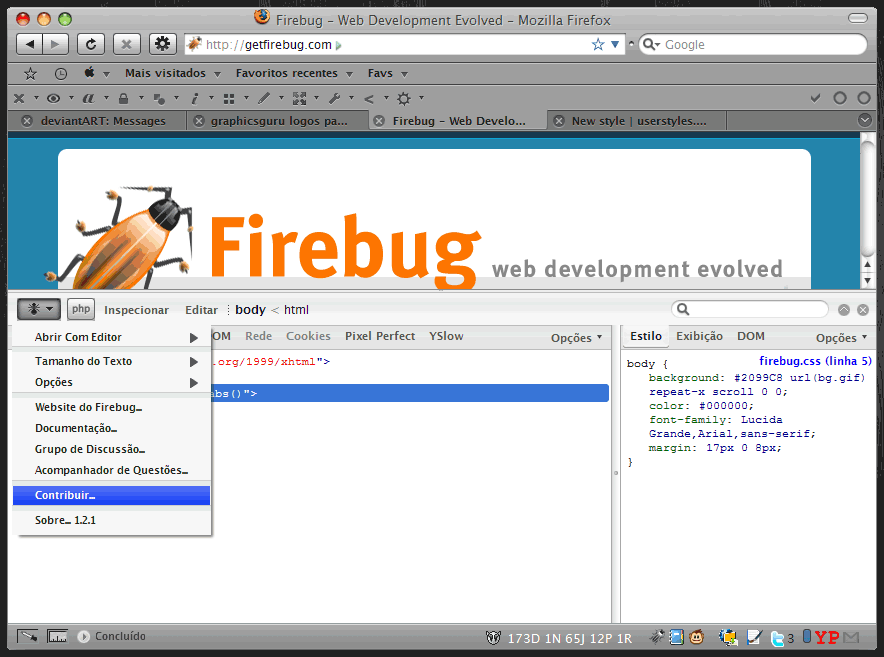Screen dimensions: 884x657
Task: Open the Favoritos recentes dropdown
Action: tap(294, 73)
